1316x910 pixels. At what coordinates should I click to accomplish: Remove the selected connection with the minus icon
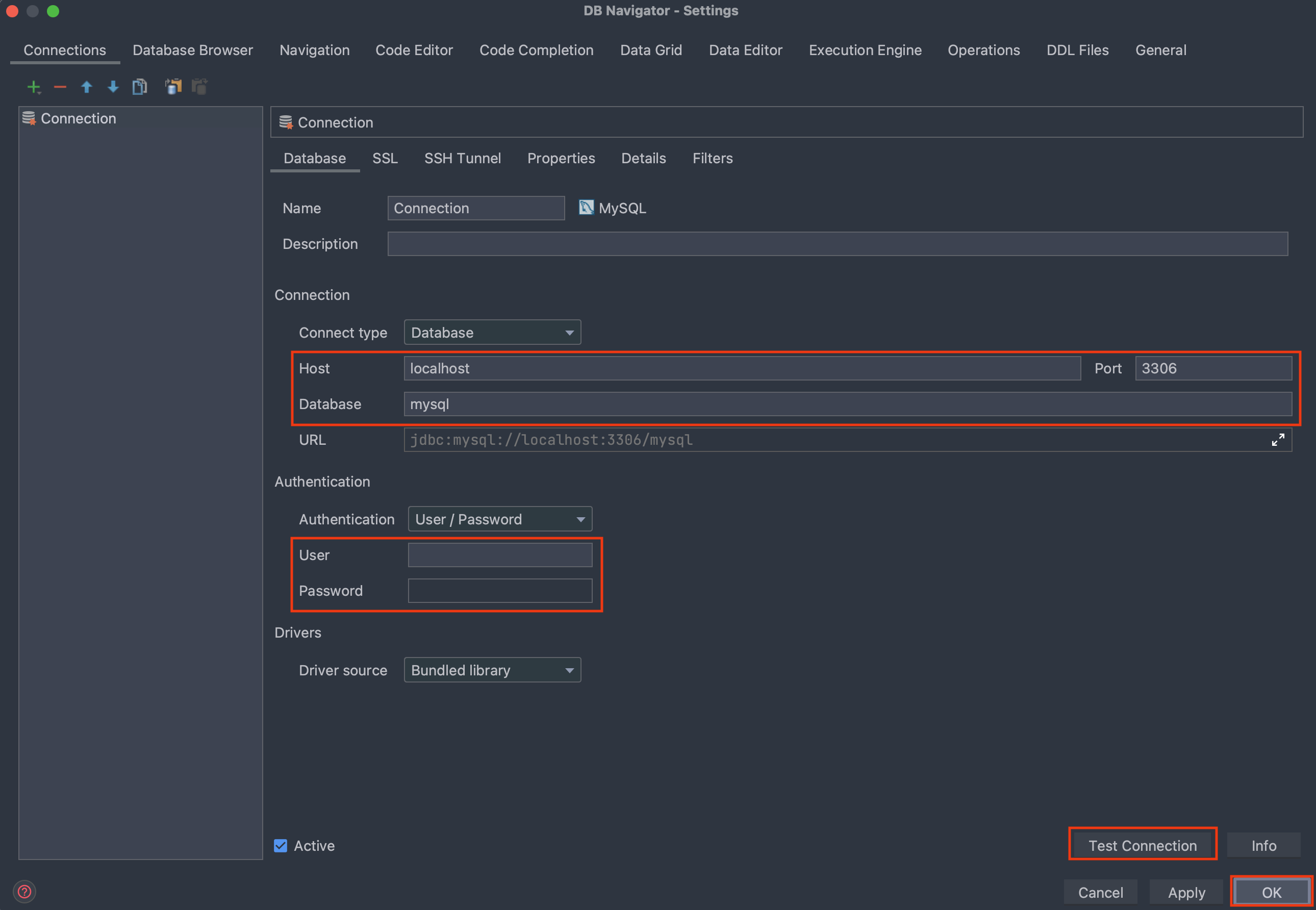(60, 87)
